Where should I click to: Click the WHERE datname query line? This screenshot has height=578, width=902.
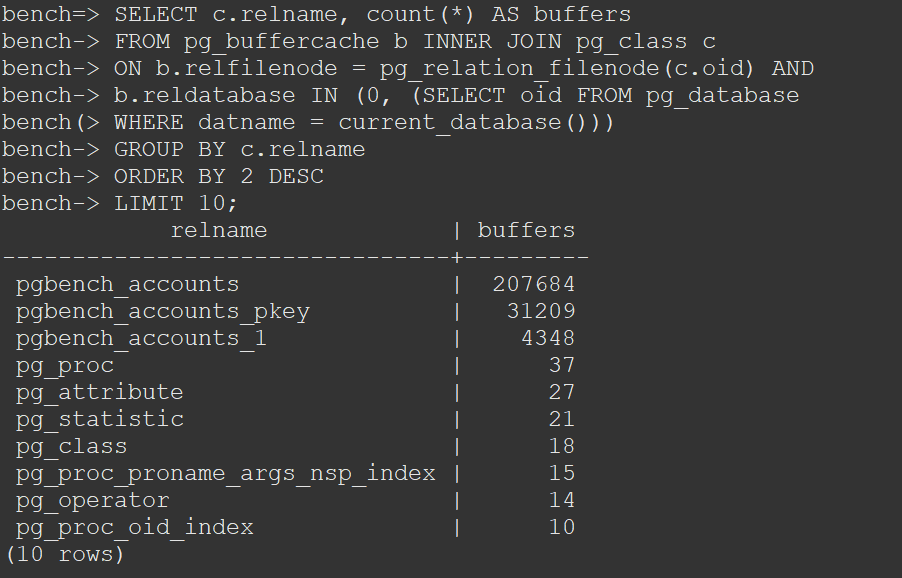point(308,123)
